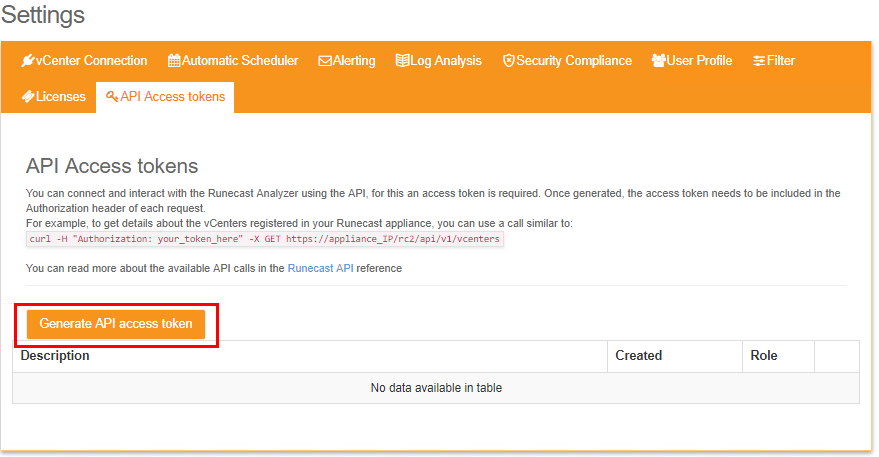
Task: Click the Filter sliders icon
Action: click(759, 61)
